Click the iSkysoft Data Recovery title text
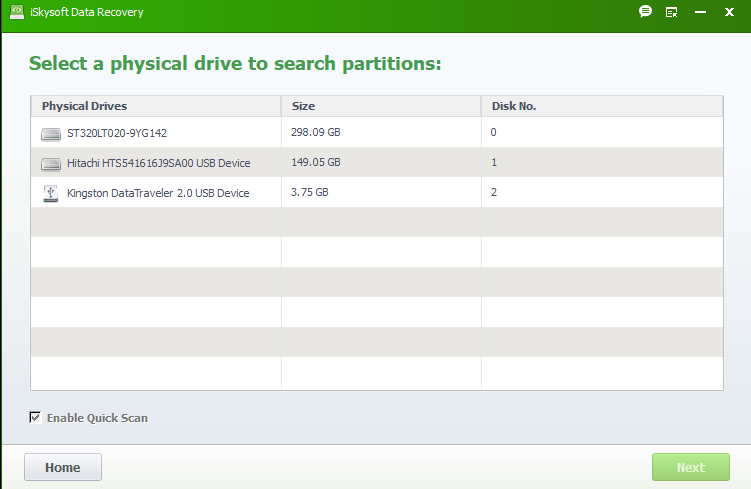 (87, 12)
